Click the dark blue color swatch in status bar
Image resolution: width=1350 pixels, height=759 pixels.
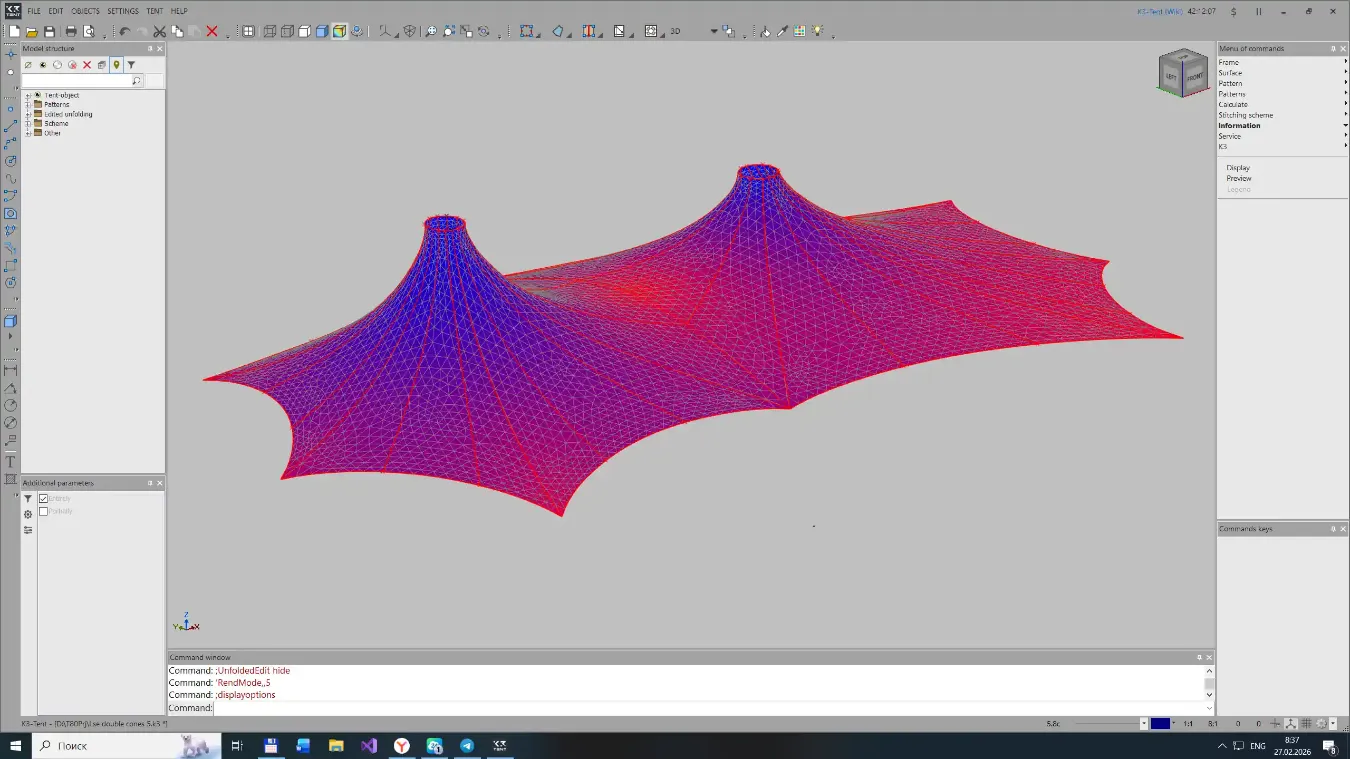[1160, 723]
